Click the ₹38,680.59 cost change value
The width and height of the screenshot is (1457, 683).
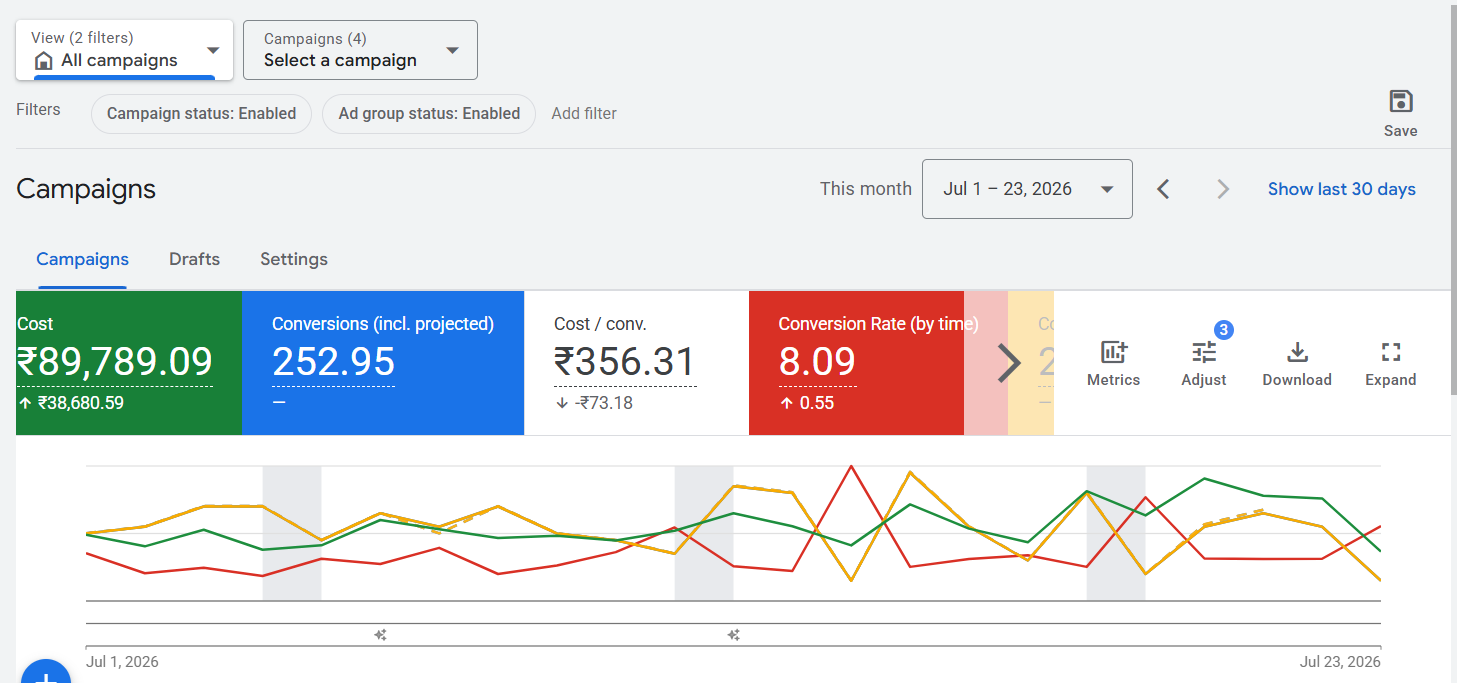(x=81, y=403)
